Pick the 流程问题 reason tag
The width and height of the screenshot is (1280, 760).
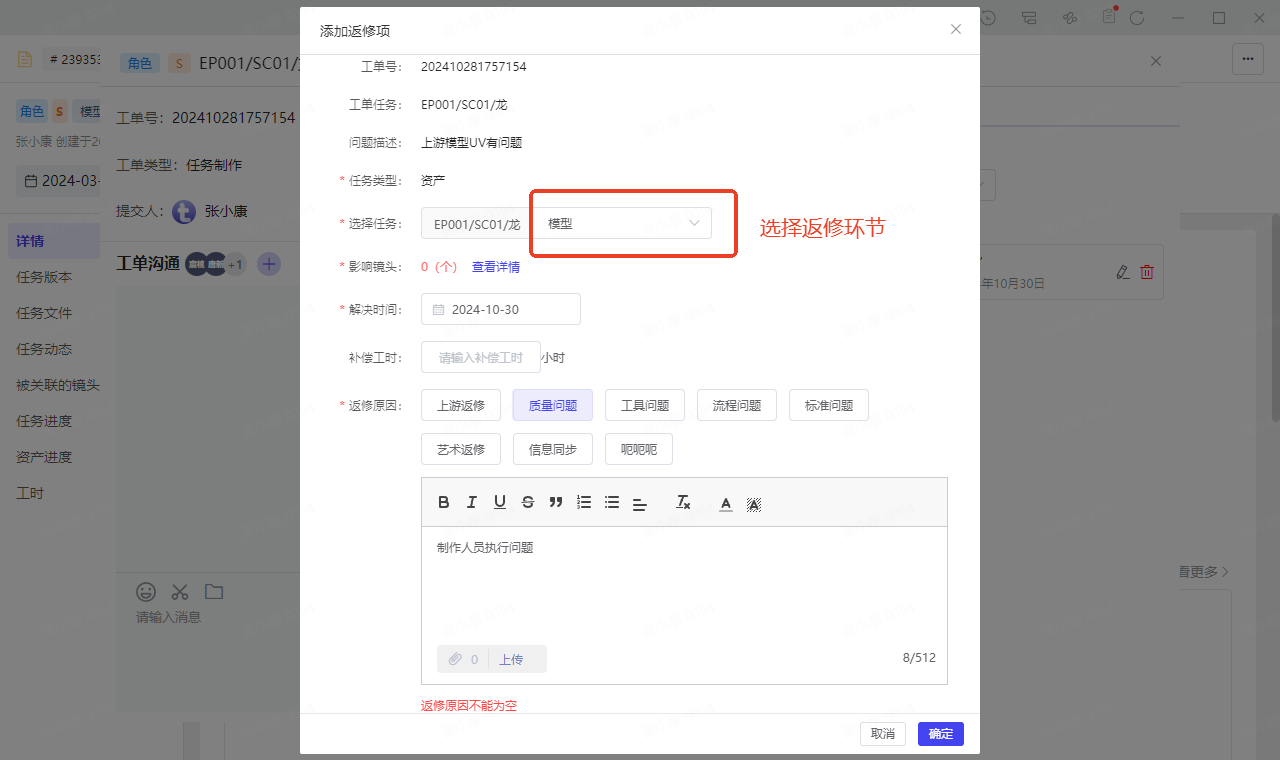[x=736, y=405]
